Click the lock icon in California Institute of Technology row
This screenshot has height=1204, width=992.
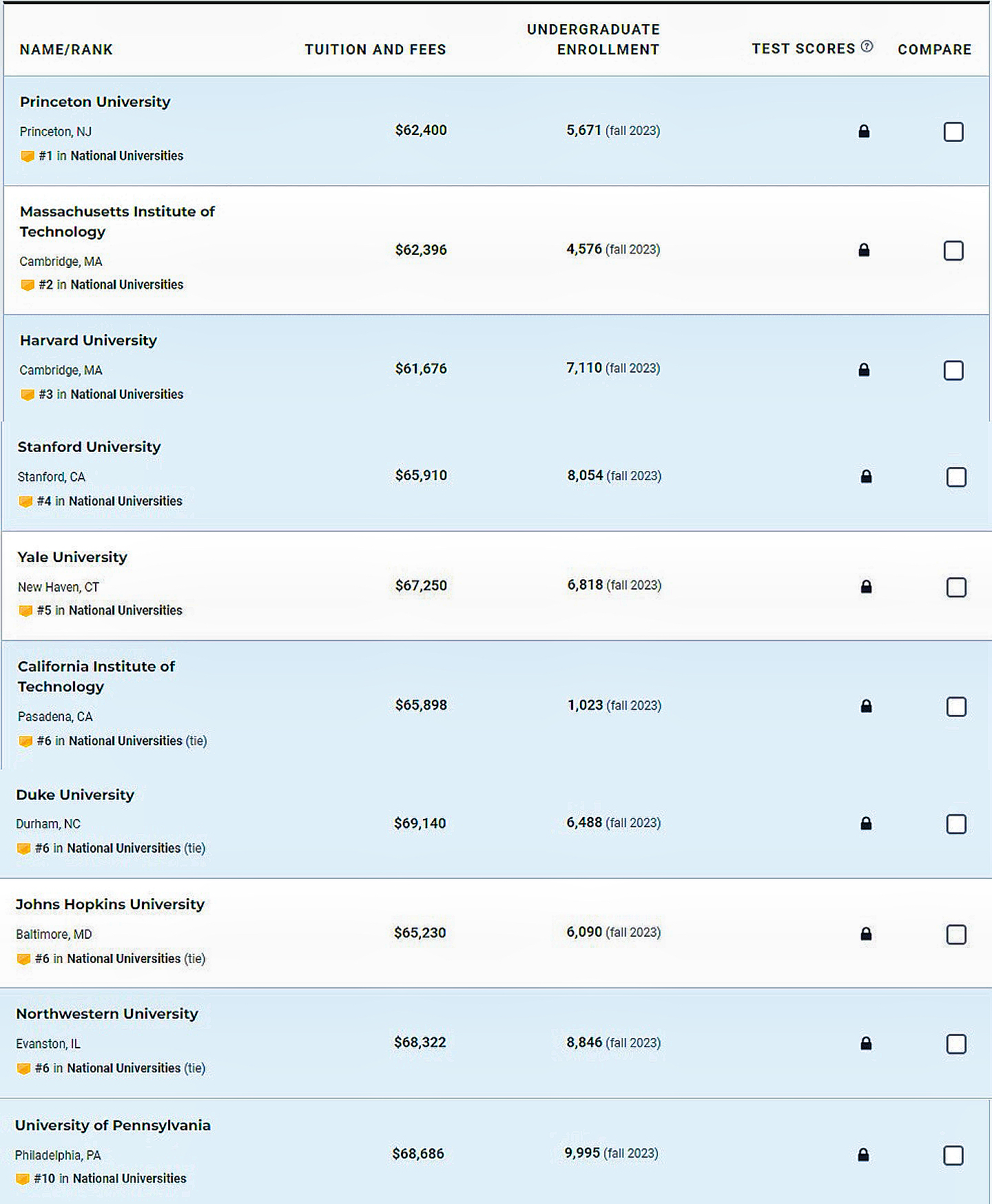[867, 706]
